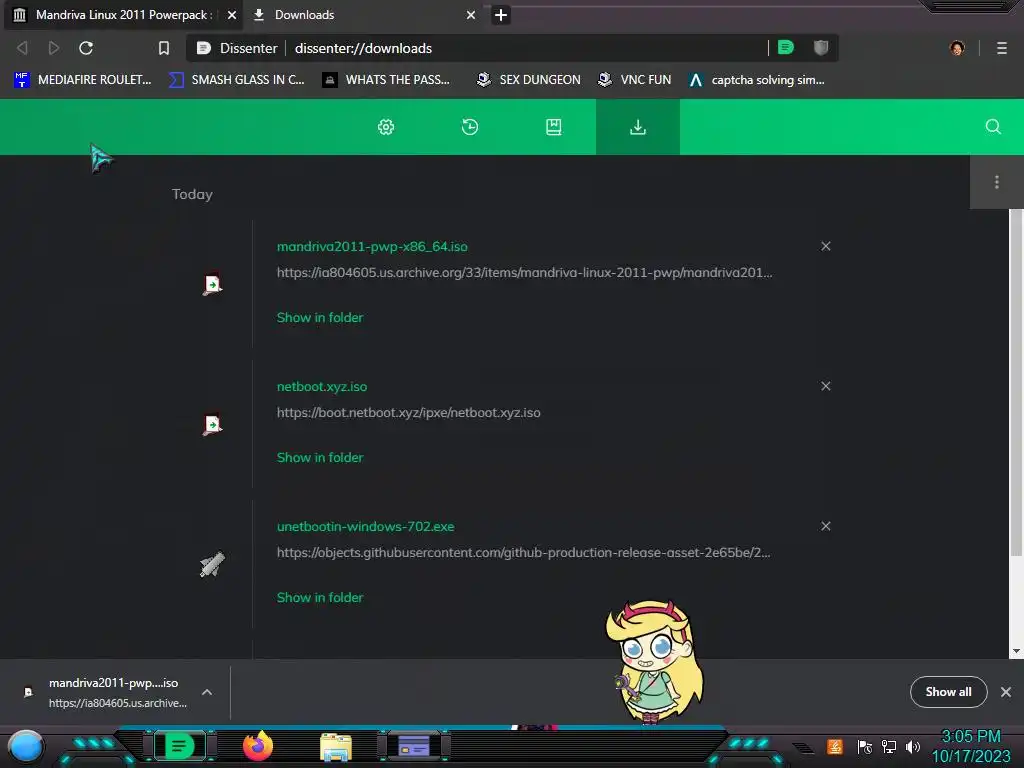Show netboot.xyz.iso in folder
Viewport: 1024px width, 768px height.
(320, 458)
